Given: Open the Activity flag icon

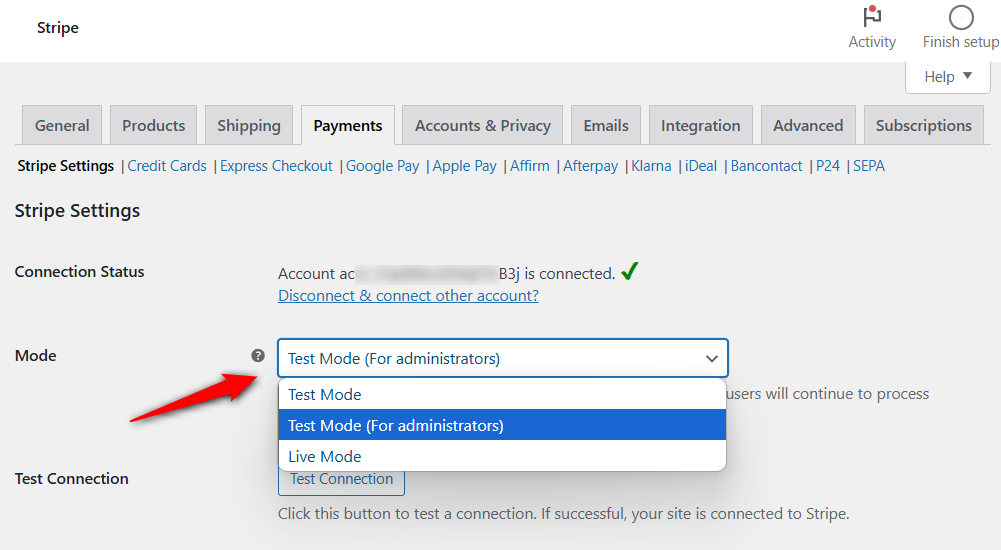Looking at the screenshot, I should (871, 17).
